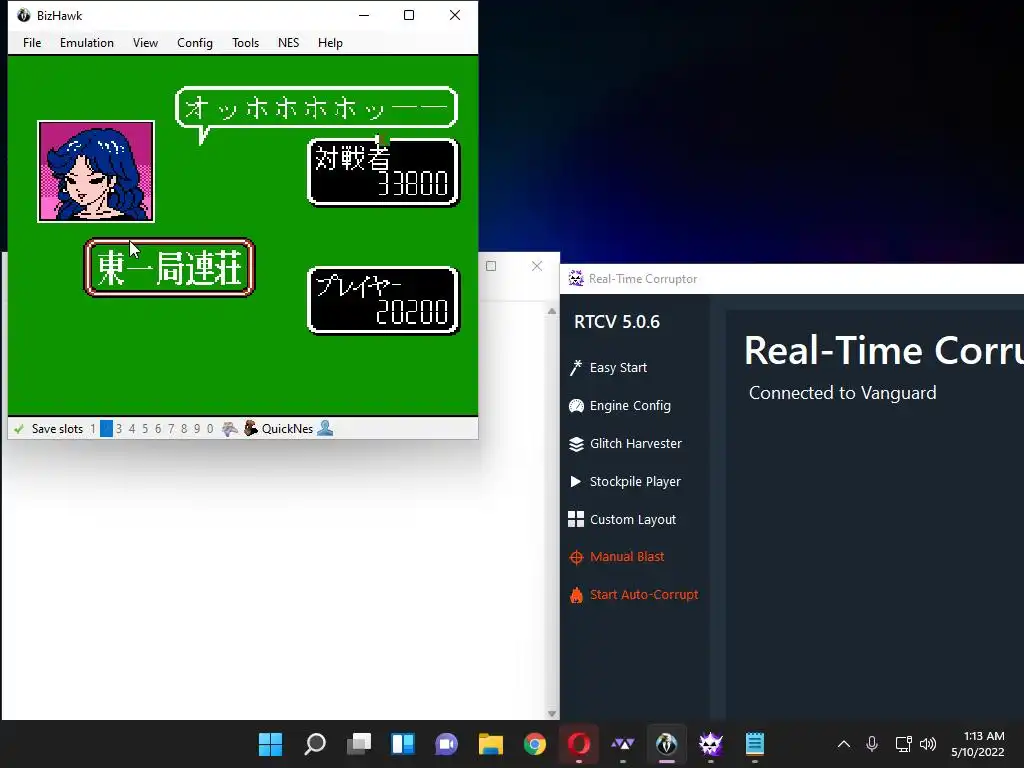Start Auto-Corrupt

click(644, 594)
